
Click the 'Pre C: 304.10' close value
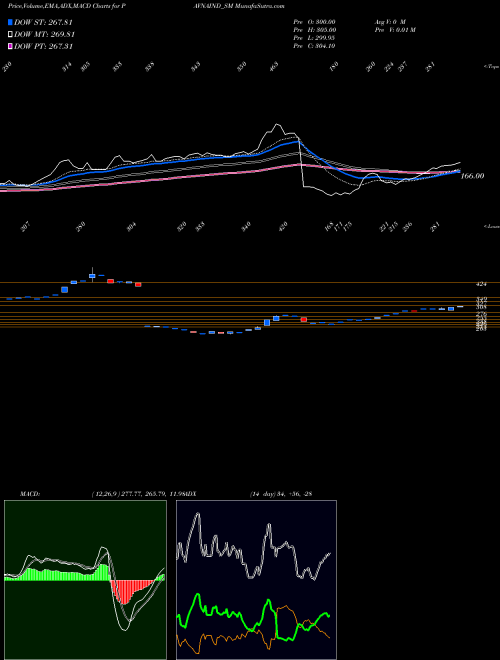point(314,46)
